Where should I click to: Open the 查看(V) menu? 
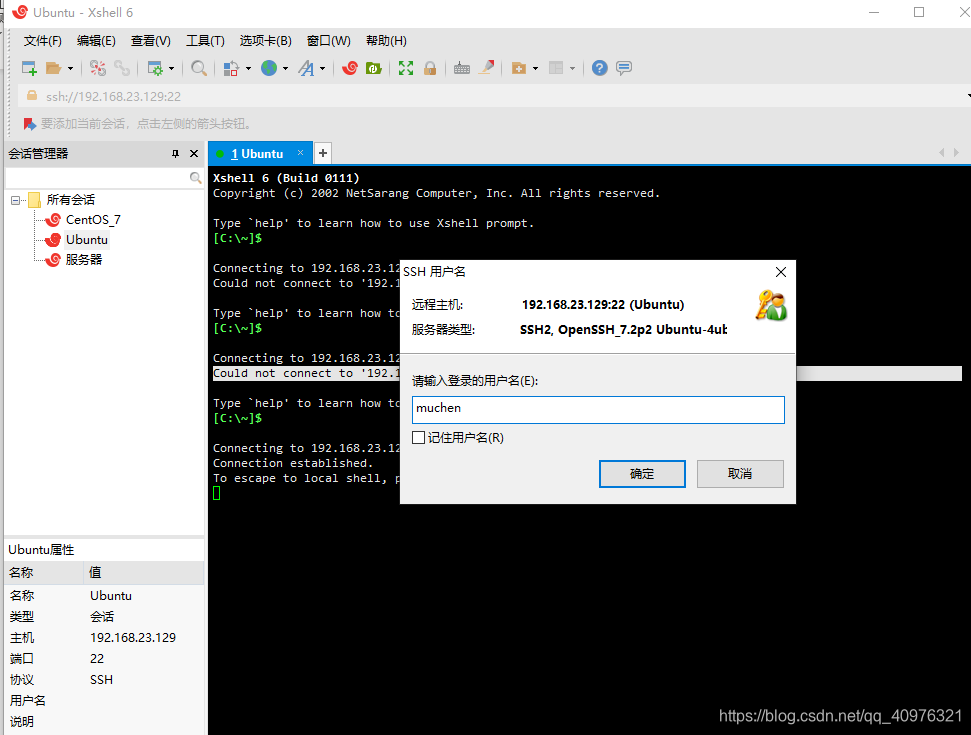coord(150,41)
